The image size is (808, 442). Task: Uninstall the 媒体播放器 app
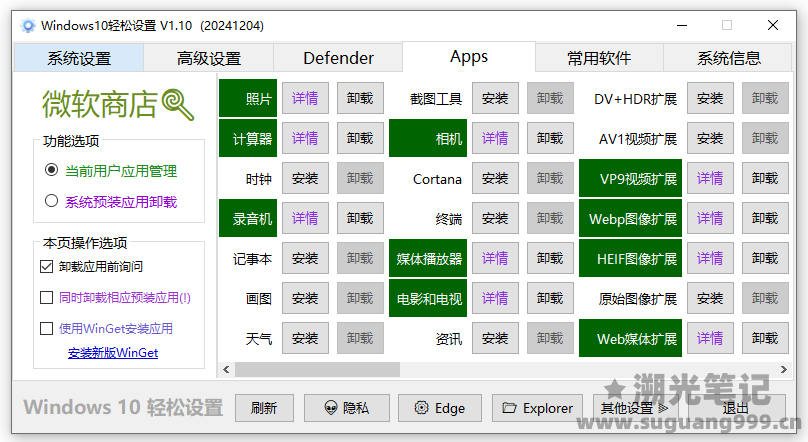click(x=550, y=258)
